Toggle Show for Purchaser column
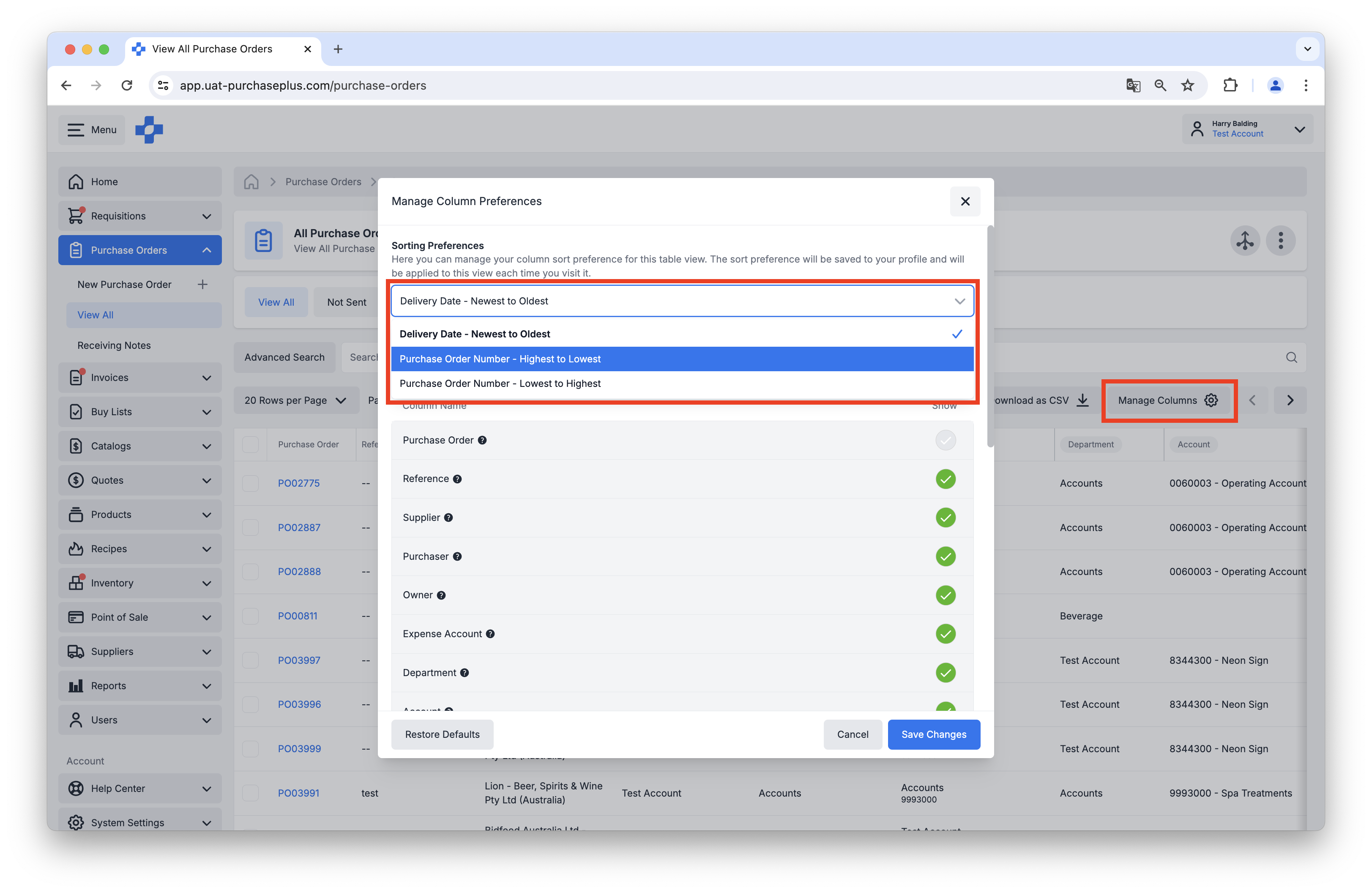Viewport: 1372px width, 893px height. (946, 556)
